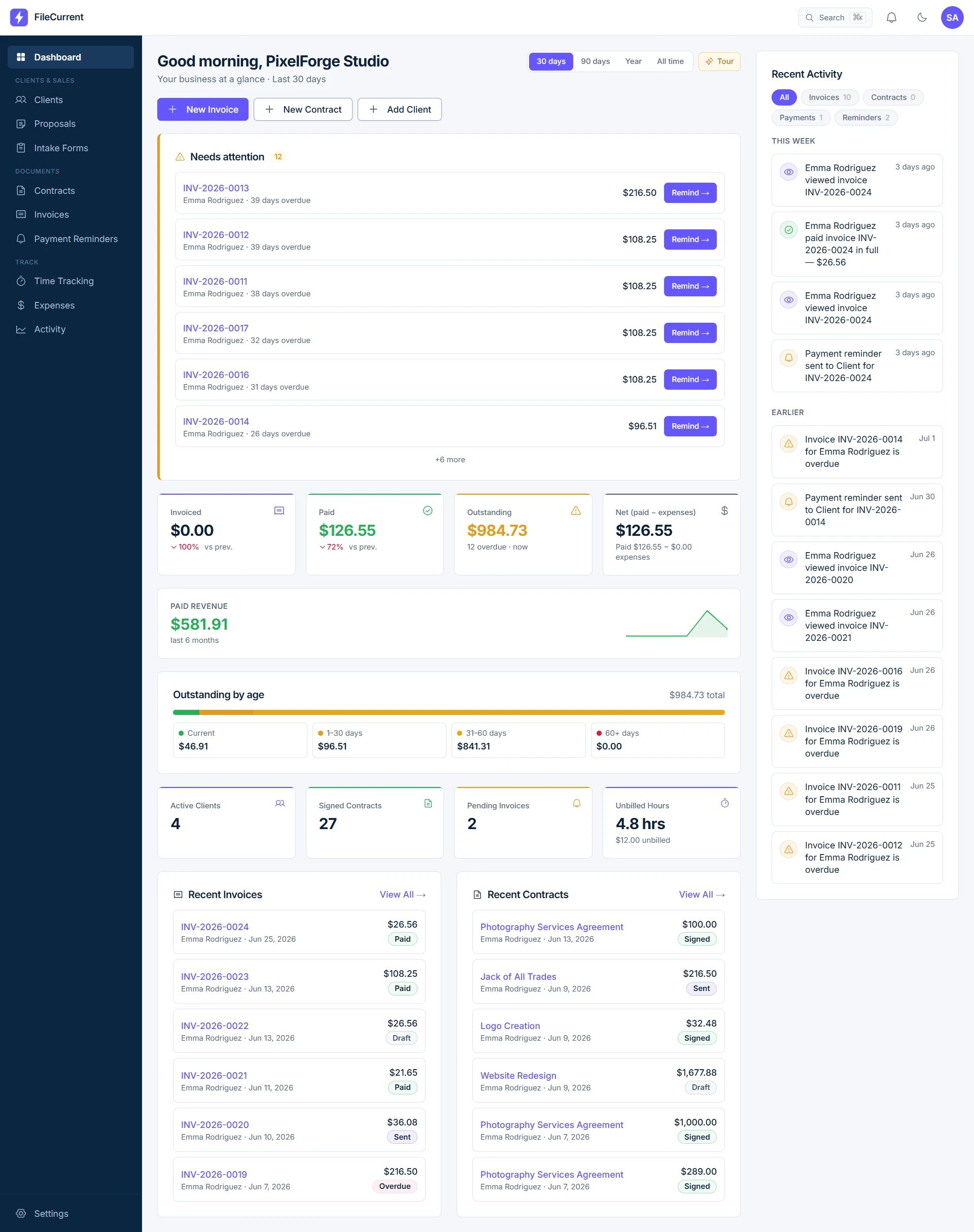Open the SA user avatar

[952, 18]
